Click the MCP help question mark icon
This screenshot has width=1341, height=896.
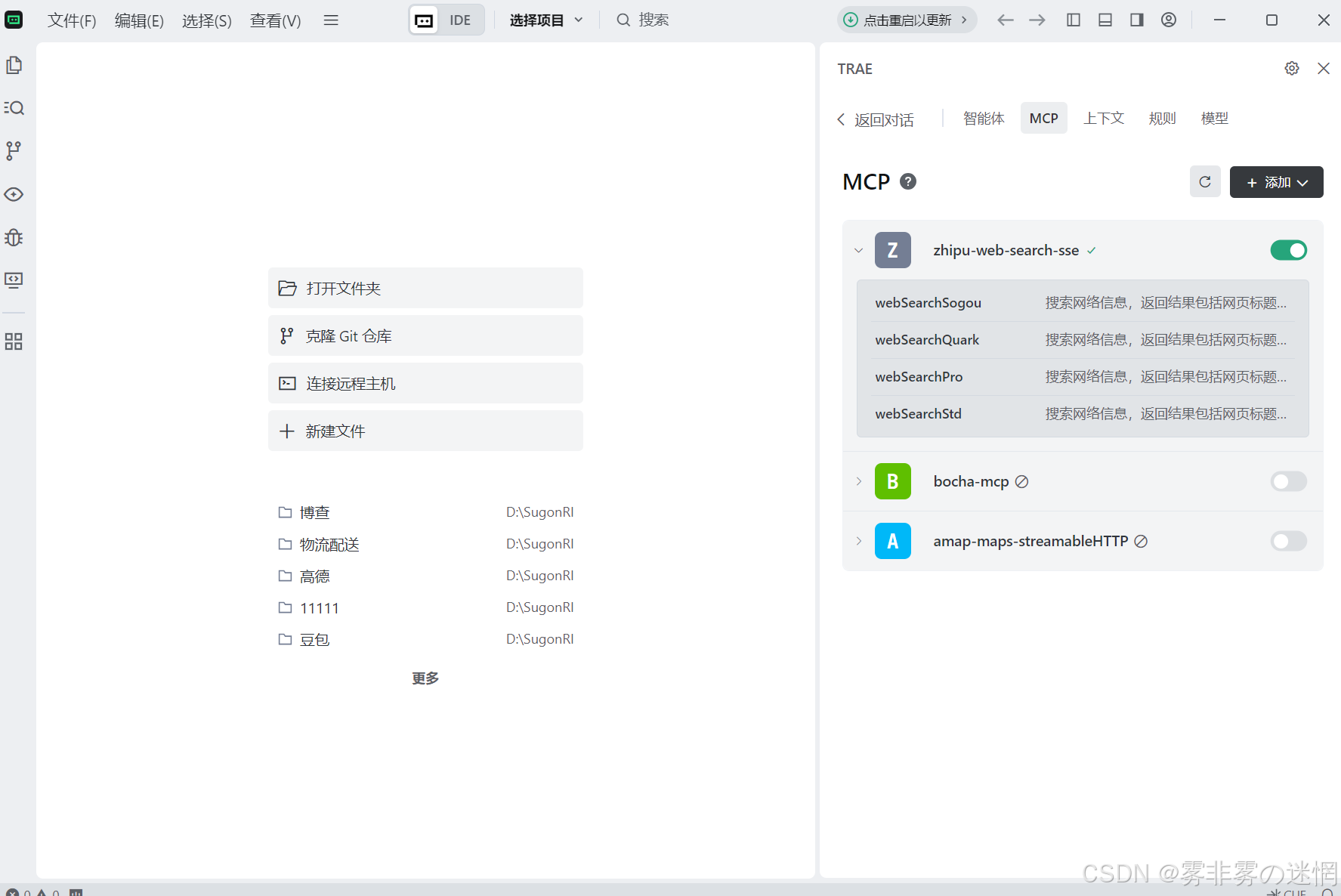pyautogui.click(x=908, y=181)
